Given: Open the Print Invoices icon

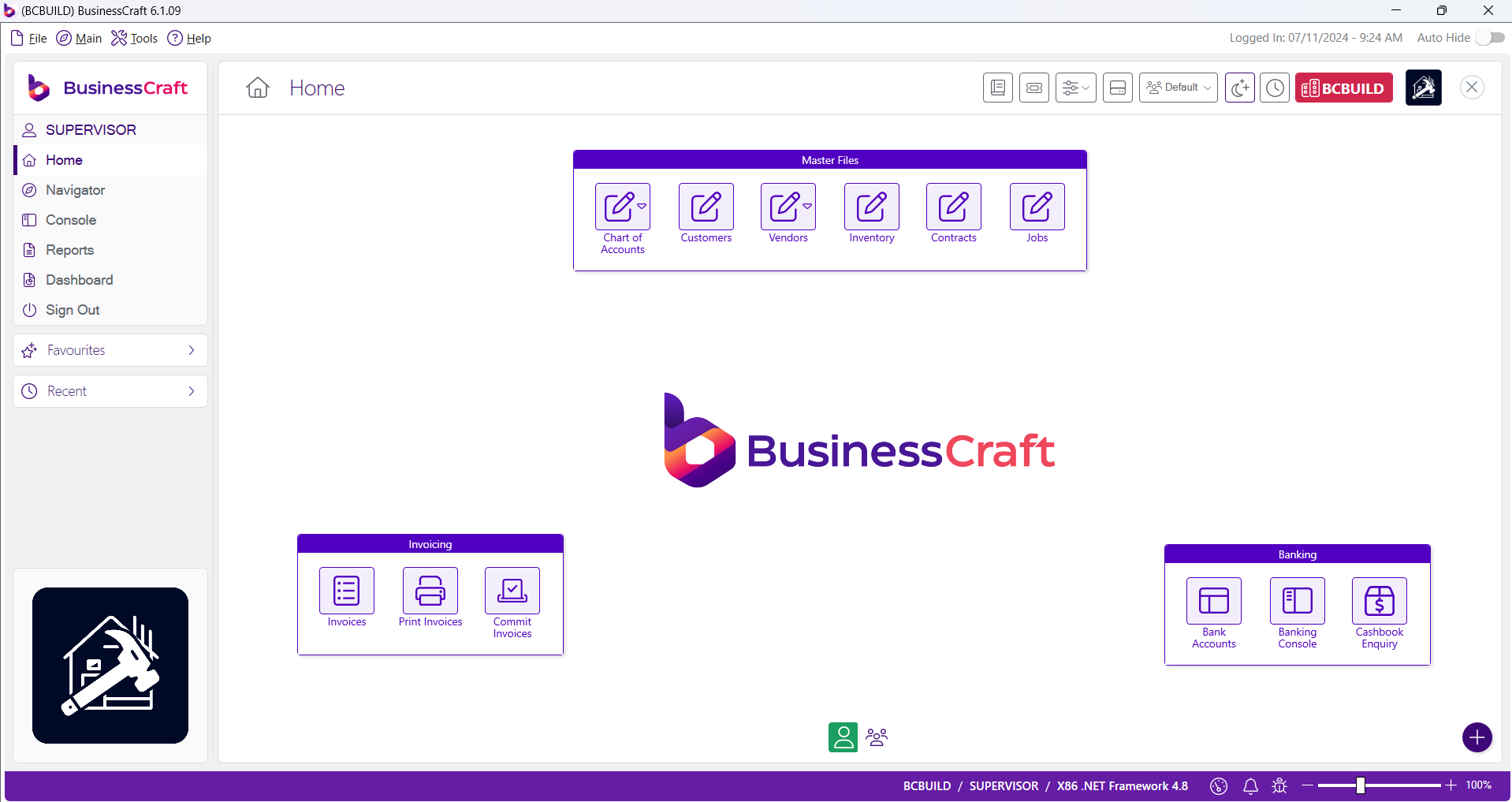Looking at the screenshot, I should (x=430, y=591).
